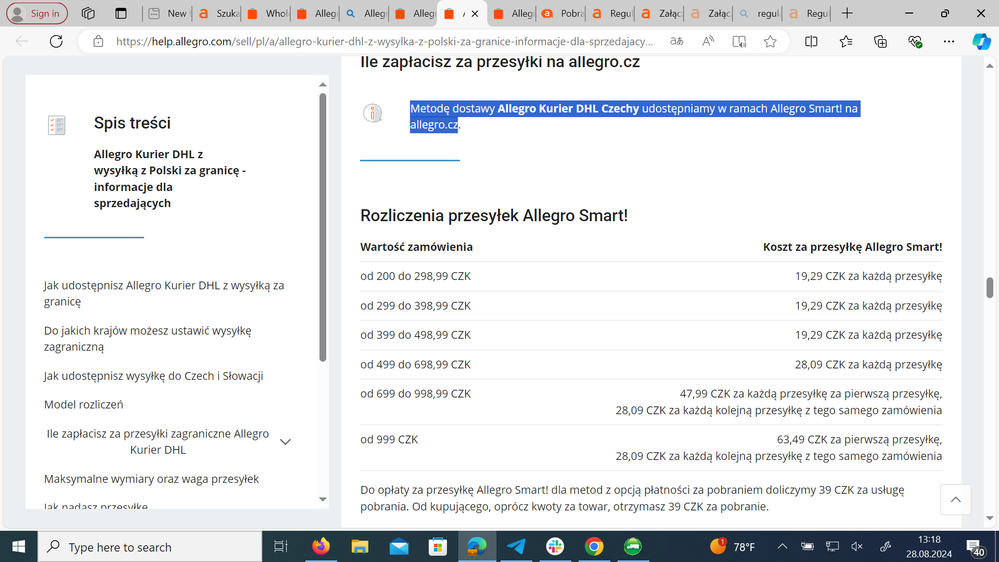Screen dimensions: 999x562
Task: Switch to the last 'Regu' tab
Action: tap(808, 13)
